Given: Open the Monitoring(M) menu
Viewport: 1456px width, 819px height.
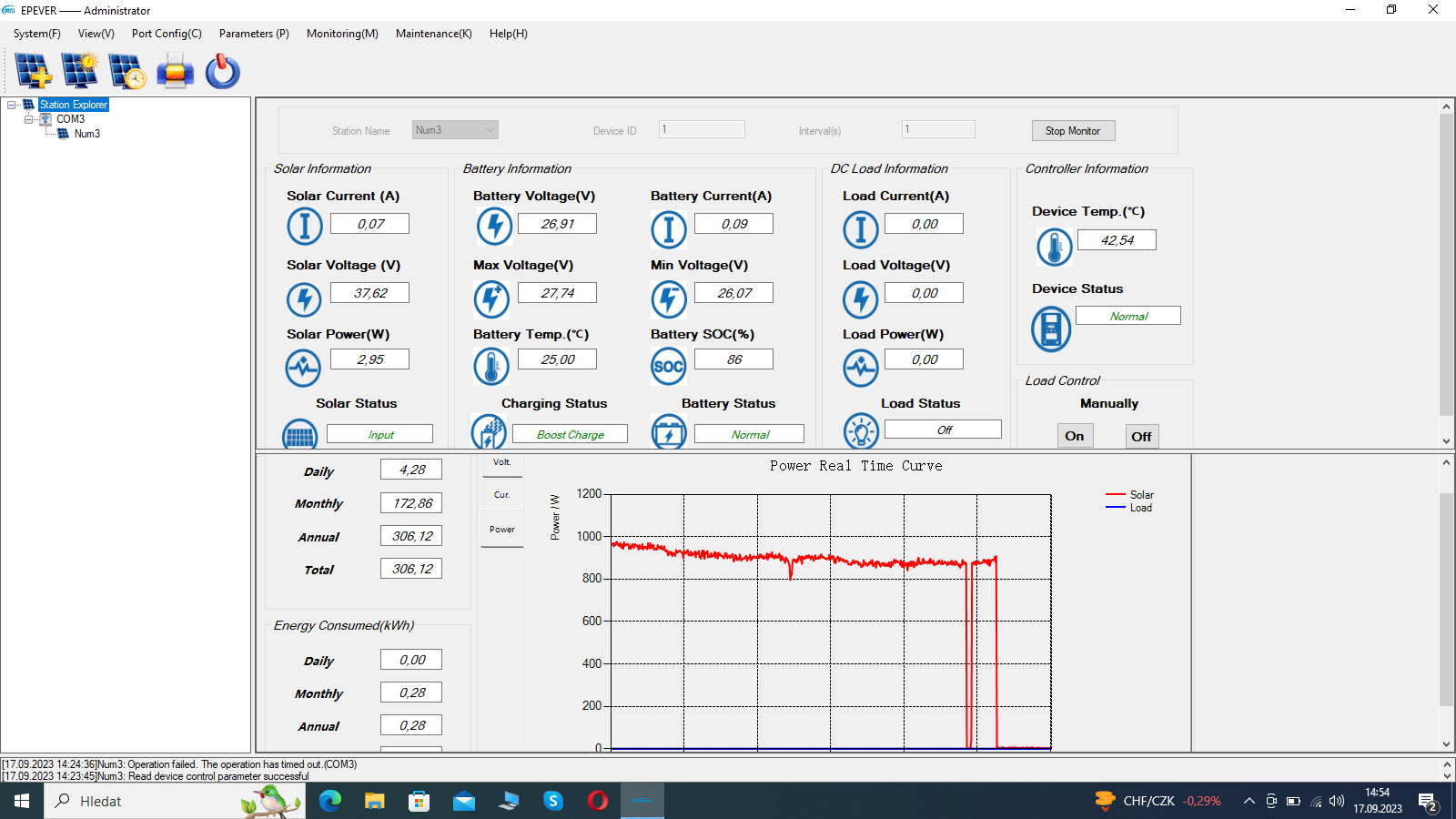Looking at the screenshot, I should pos(342,34).
